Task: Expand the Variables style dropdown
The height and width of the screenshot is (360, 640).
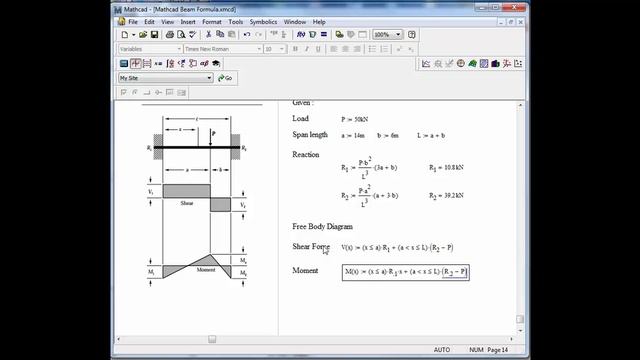Action: (179, 49)
